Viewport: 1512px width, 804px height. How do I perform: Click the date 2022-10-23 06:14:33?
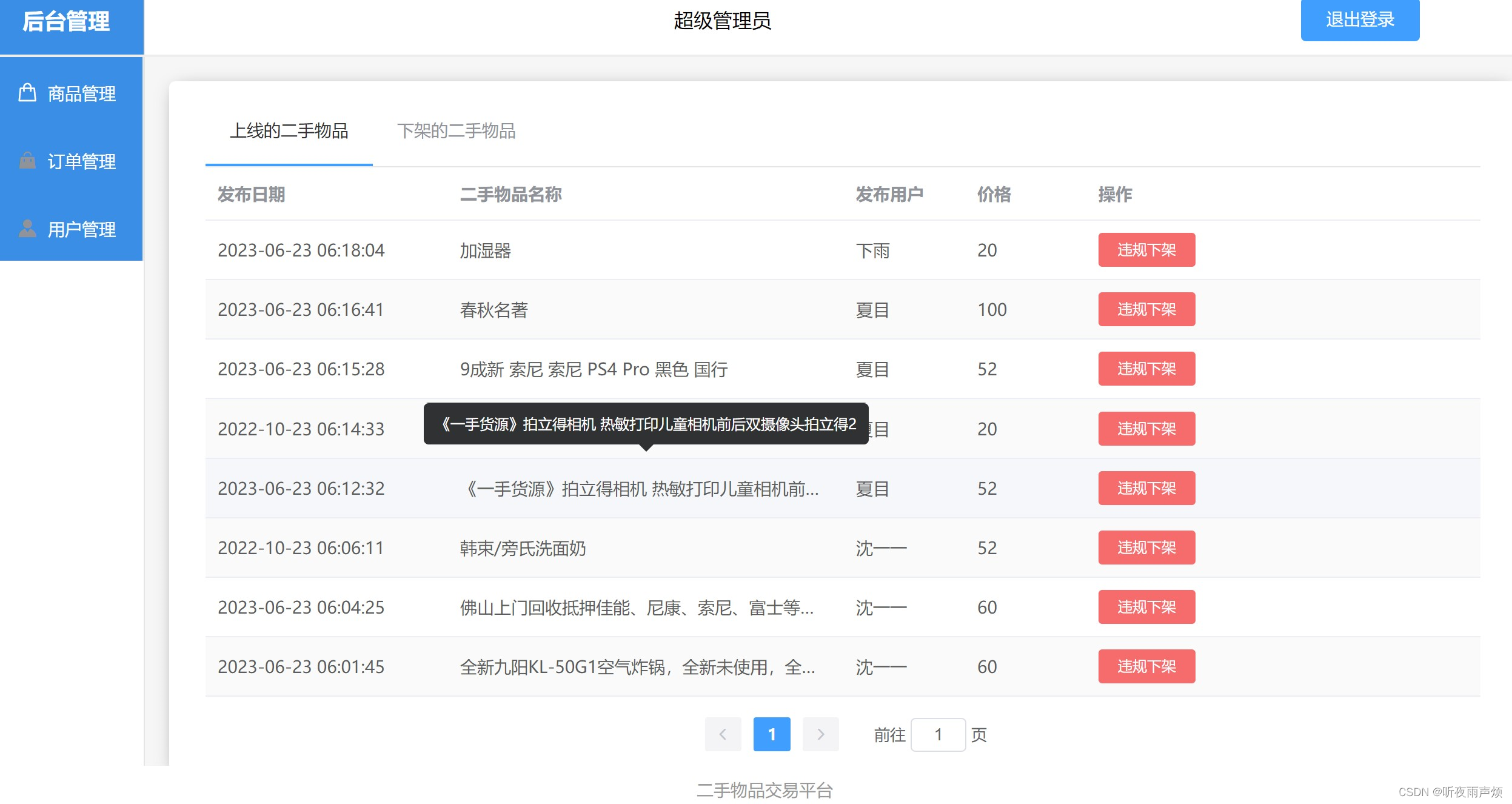tap(301, 429)
